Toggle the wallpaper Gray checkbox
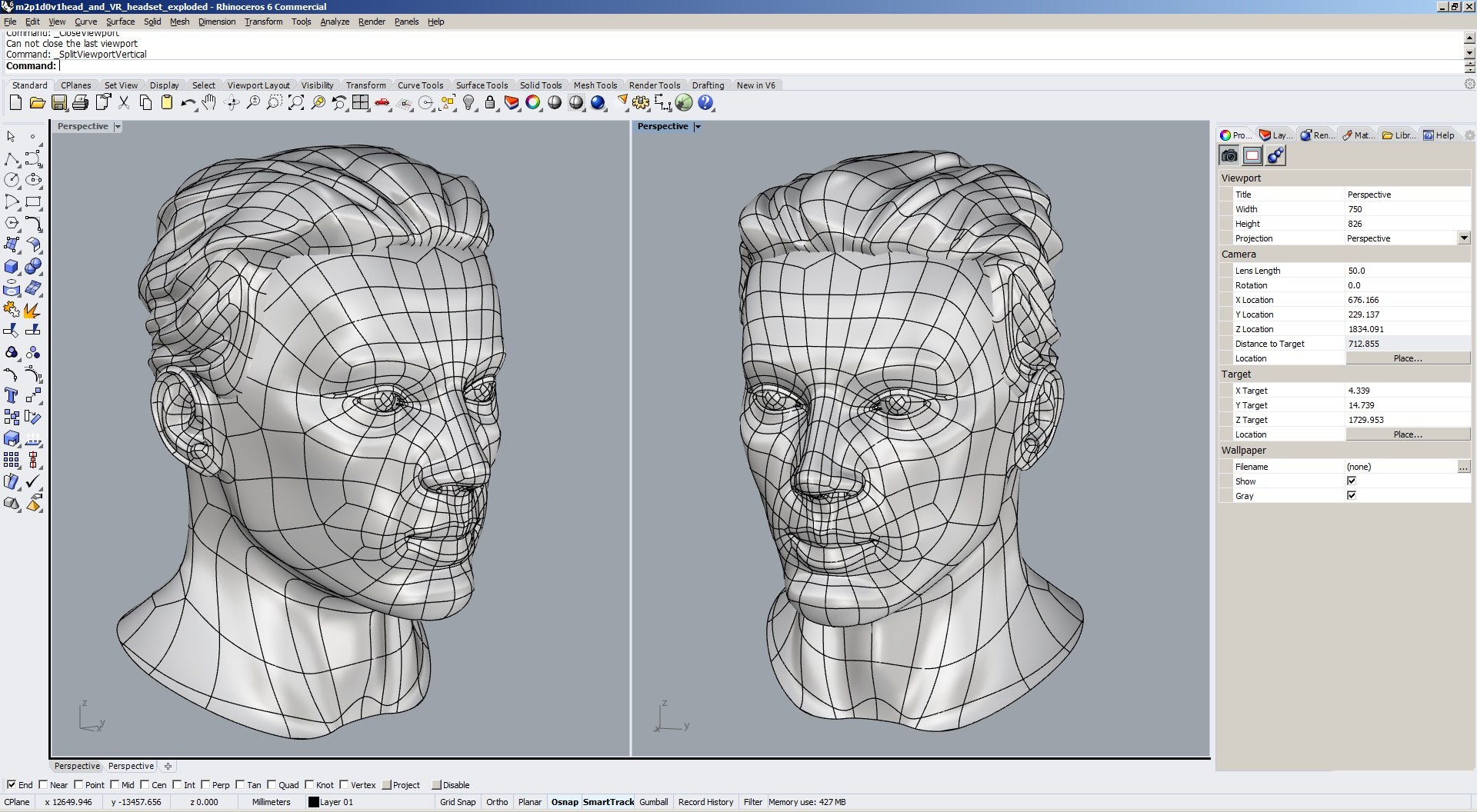The height and width of the screenshot is (812, 1477). coord(1352,496)
